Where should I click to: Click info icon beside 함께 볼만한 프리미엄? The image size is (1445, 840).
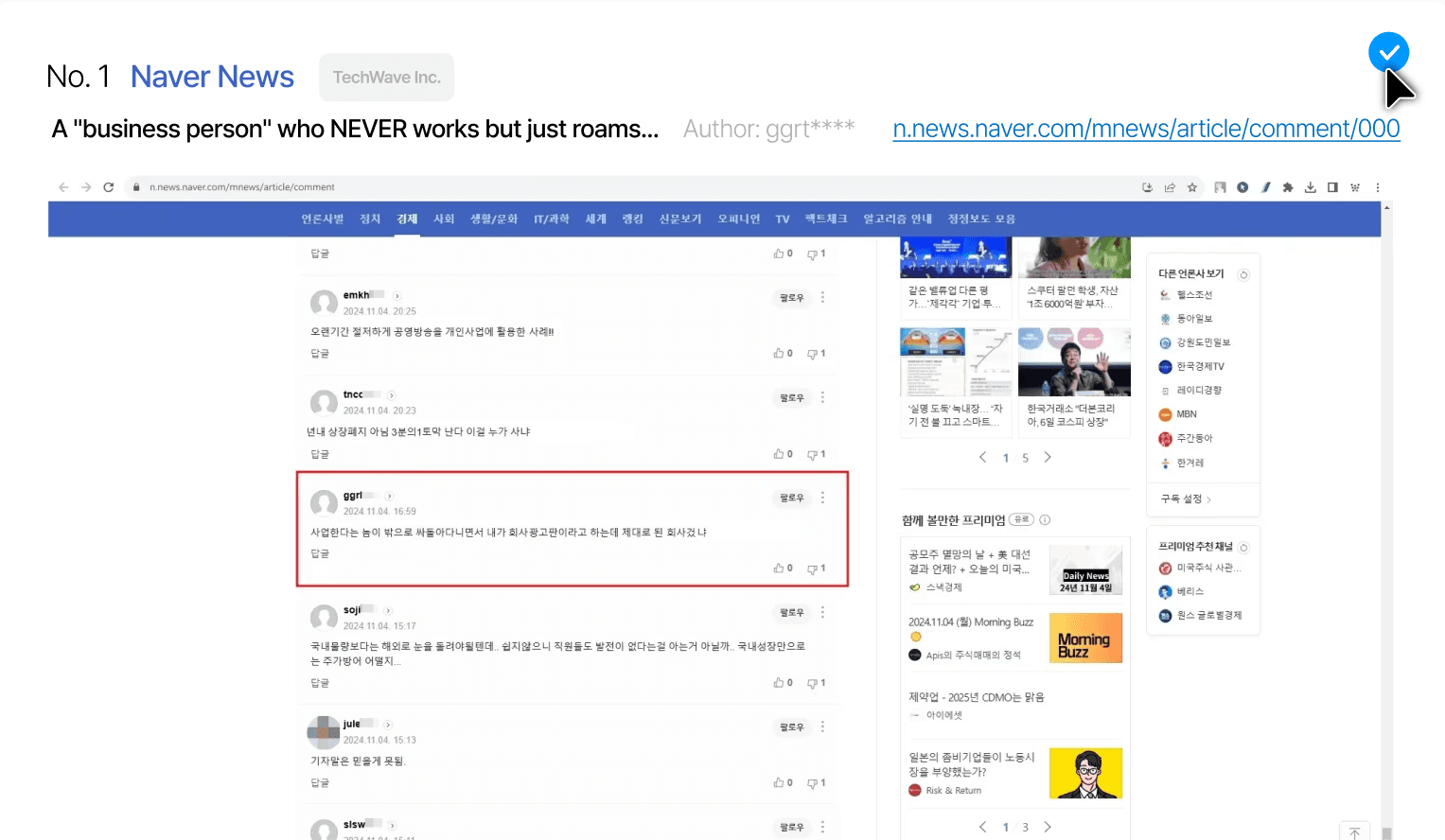[1045, 519]
